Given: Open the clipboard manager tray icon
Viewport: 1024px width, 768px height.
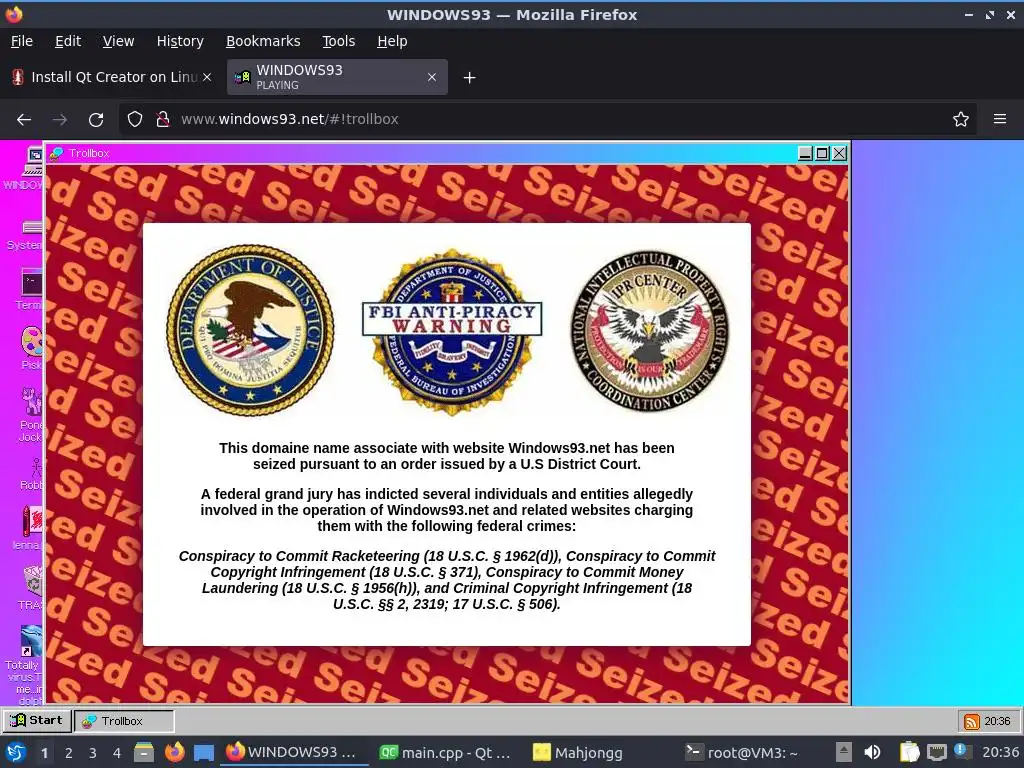Looking at the screenshot, I should [x=909, y=752].
